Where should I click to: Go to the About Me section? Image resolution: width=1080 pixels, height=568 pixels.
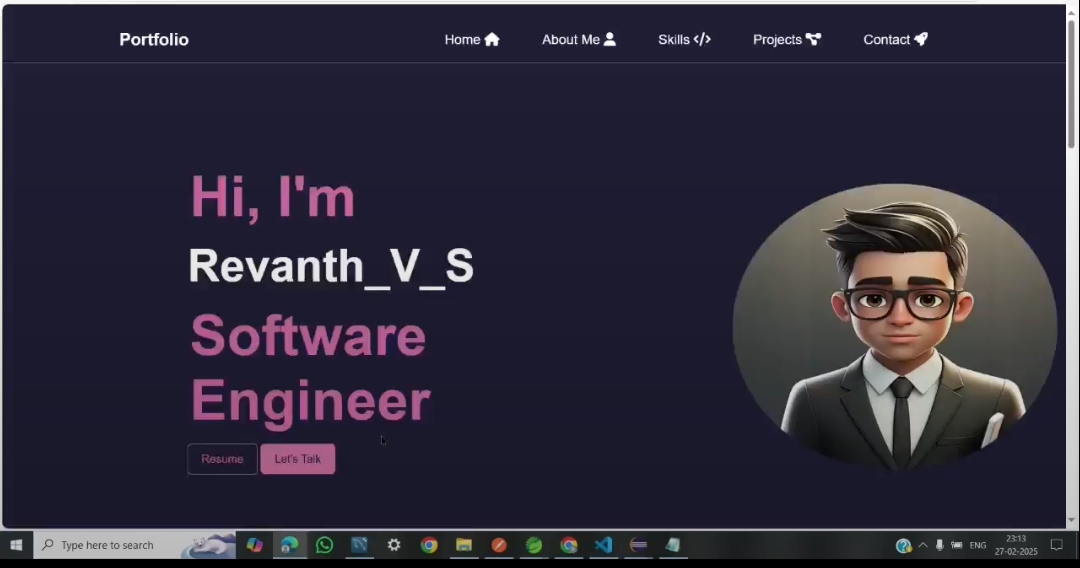[579, 40]
